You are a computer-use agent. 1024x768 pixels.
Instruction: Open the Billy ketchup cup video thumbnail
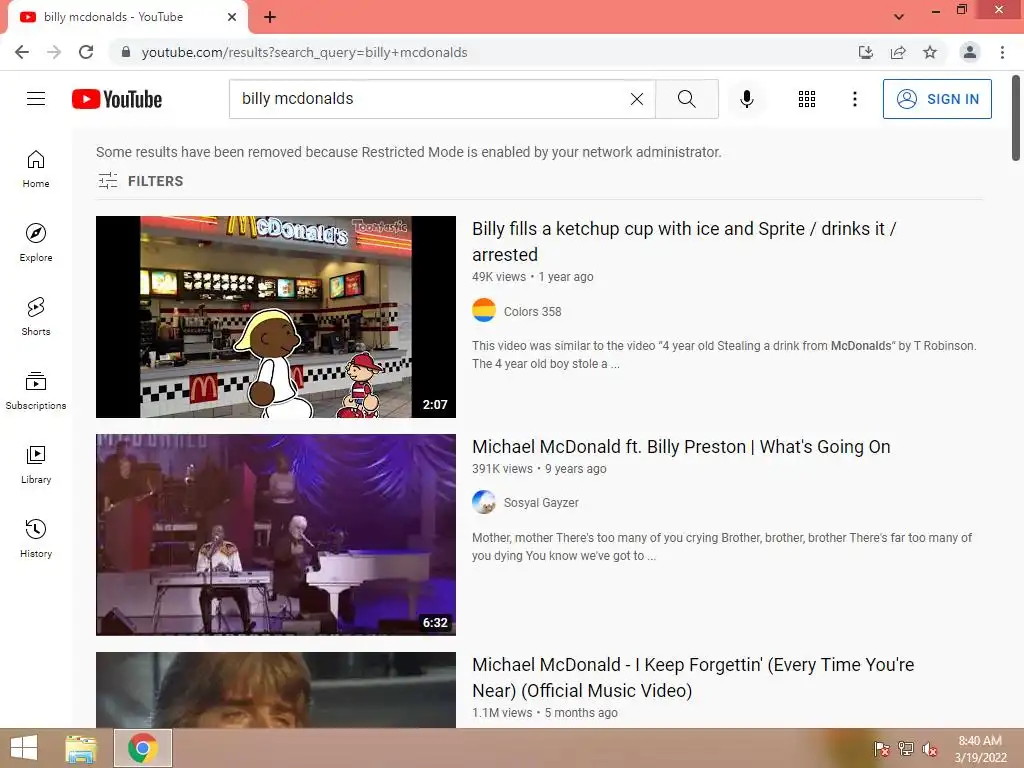276,317
